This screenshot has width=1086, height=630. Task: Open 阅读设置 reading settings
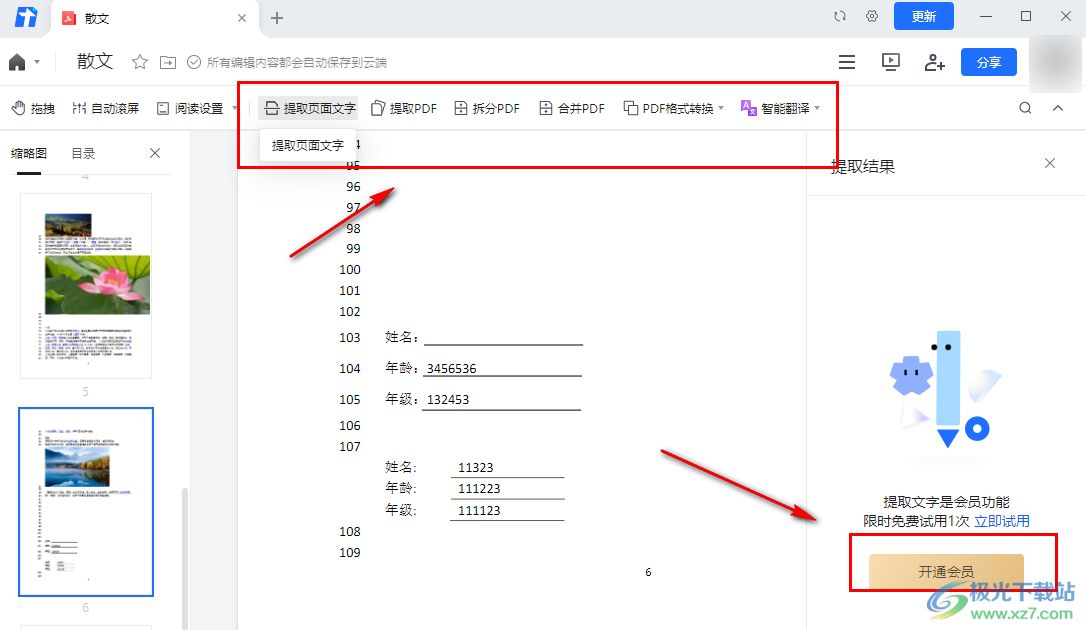[x=190, y=108]
